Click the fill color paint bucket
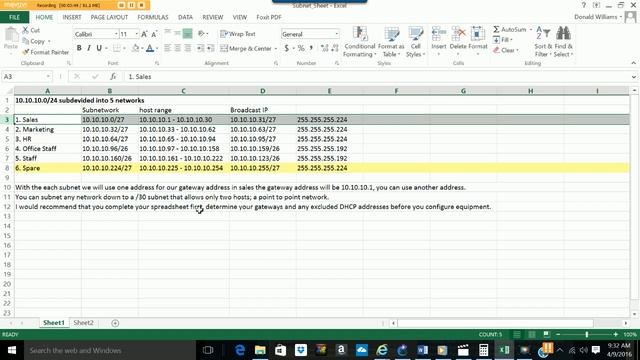The image size is (640, 360). point(135,48)
